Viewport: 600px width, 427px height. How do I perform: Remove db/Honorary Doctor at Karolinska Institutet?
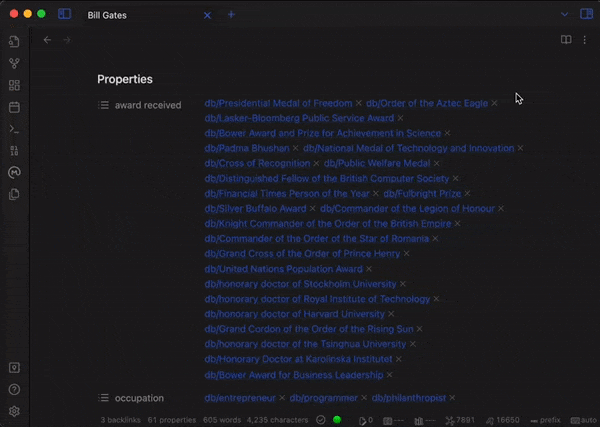point(398,359)
